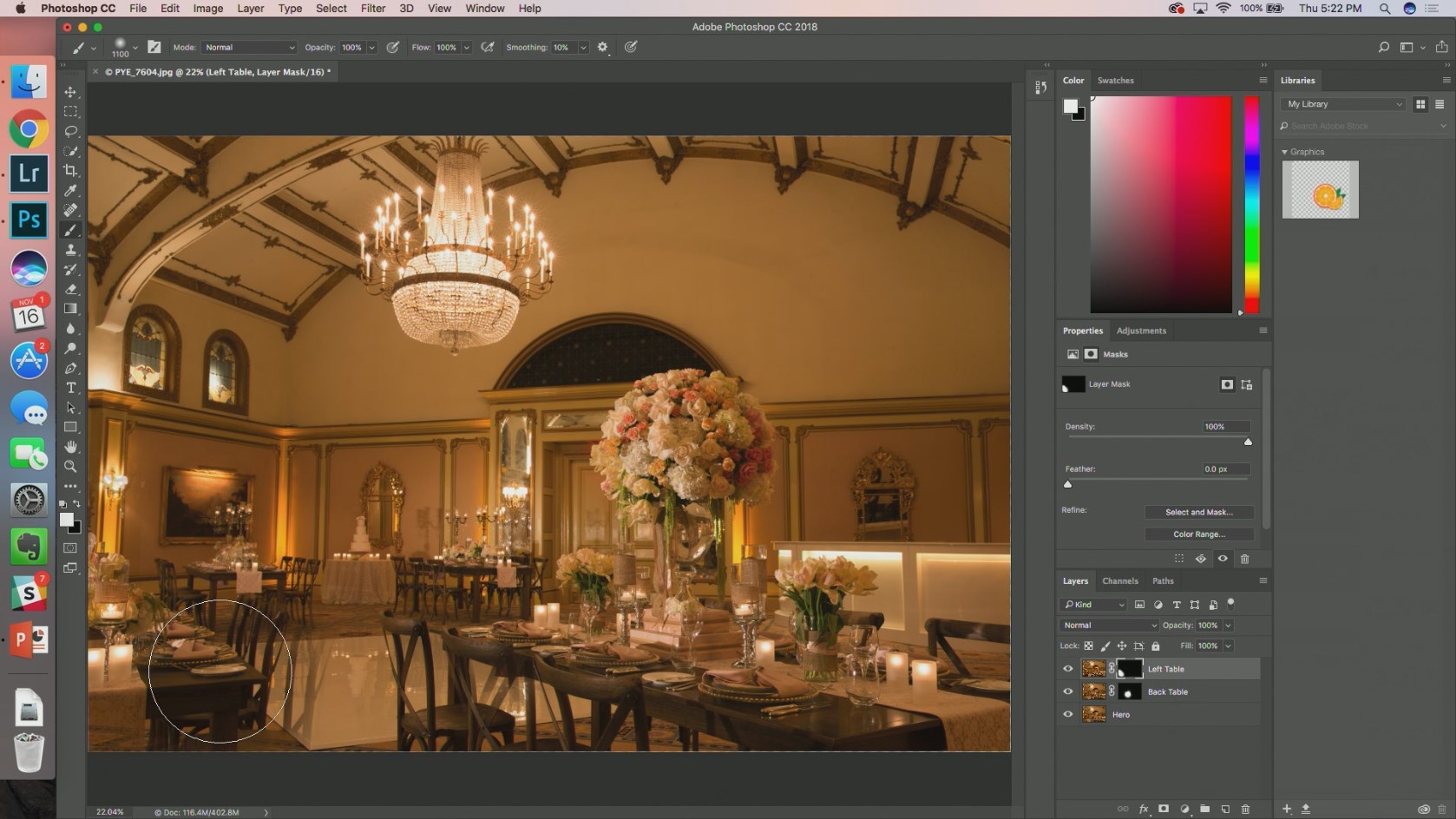Load selection from mask icon
The image size is (1456, 819).
coord(1179,559)
